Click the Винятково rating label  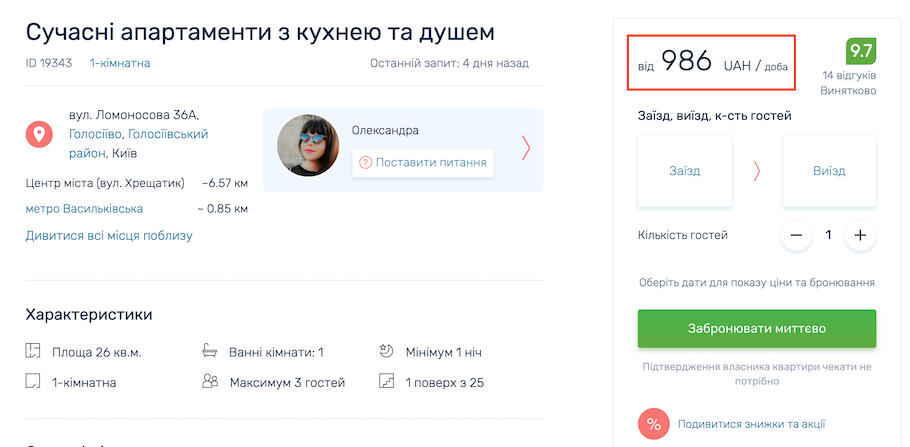[848, 91]
